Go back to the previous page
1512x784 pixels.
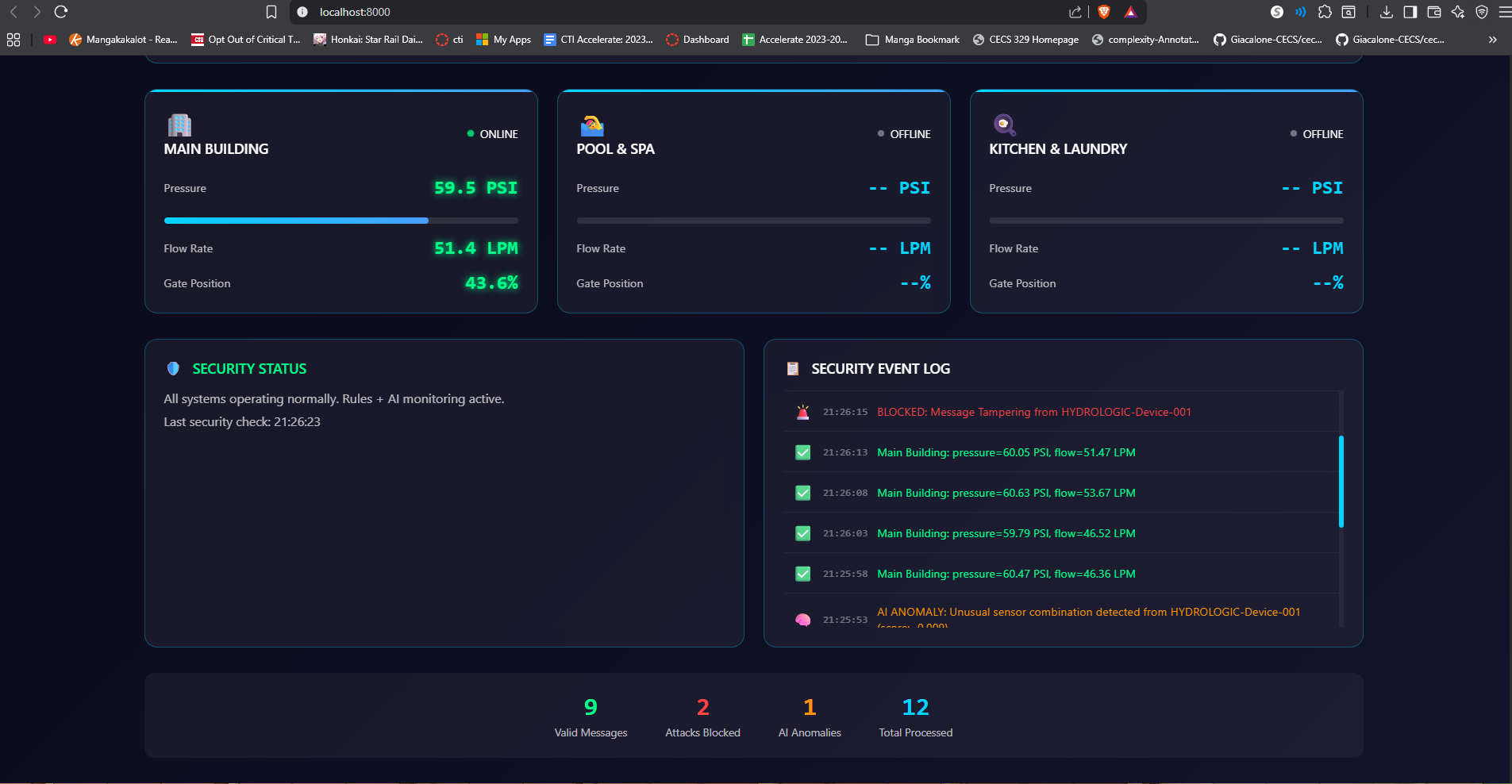pyautogui.click(x=13, y=12)
